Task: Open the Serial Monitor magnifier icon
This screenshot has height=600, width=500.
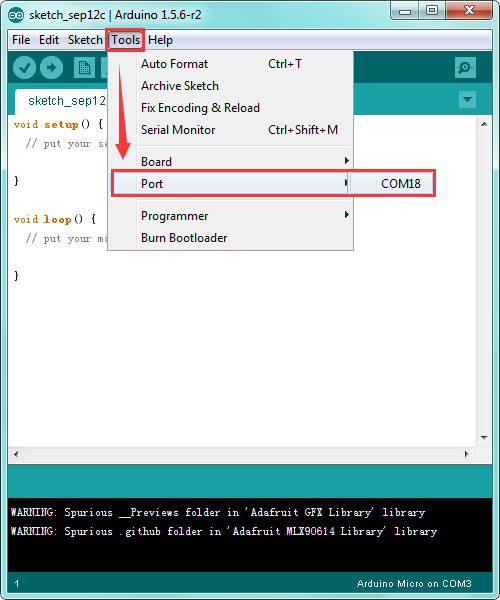Action: 465,68
